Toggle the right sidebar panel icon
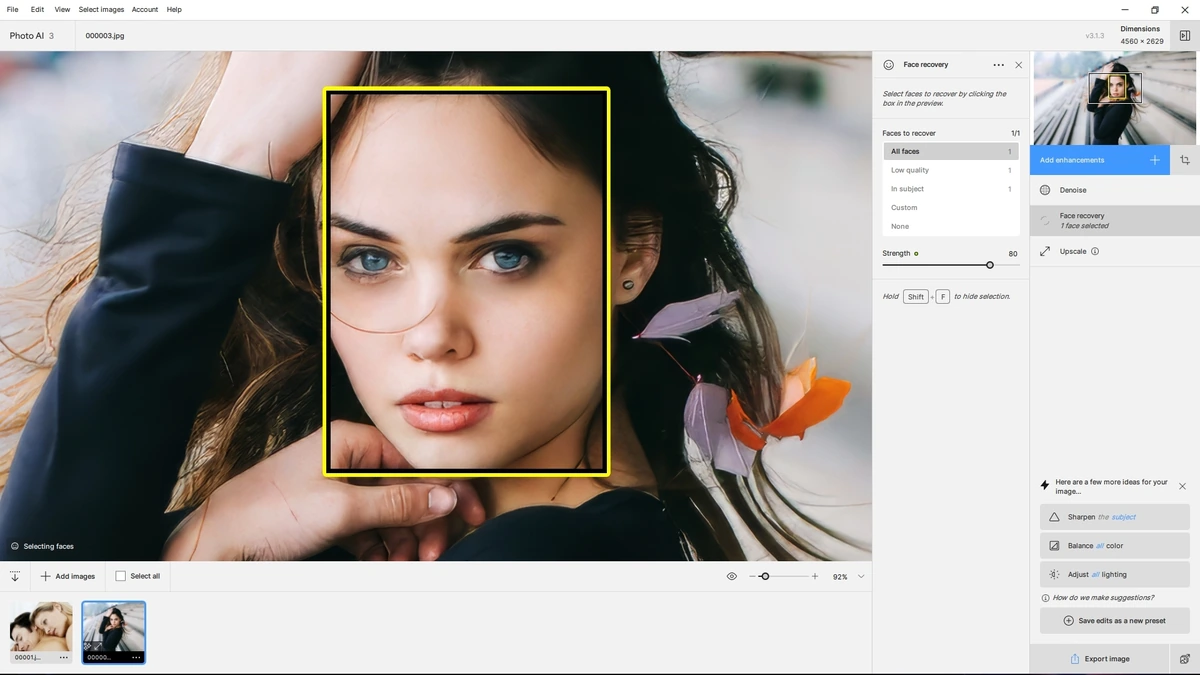Screen dimensions: 1200x675 click(1185, 35)
